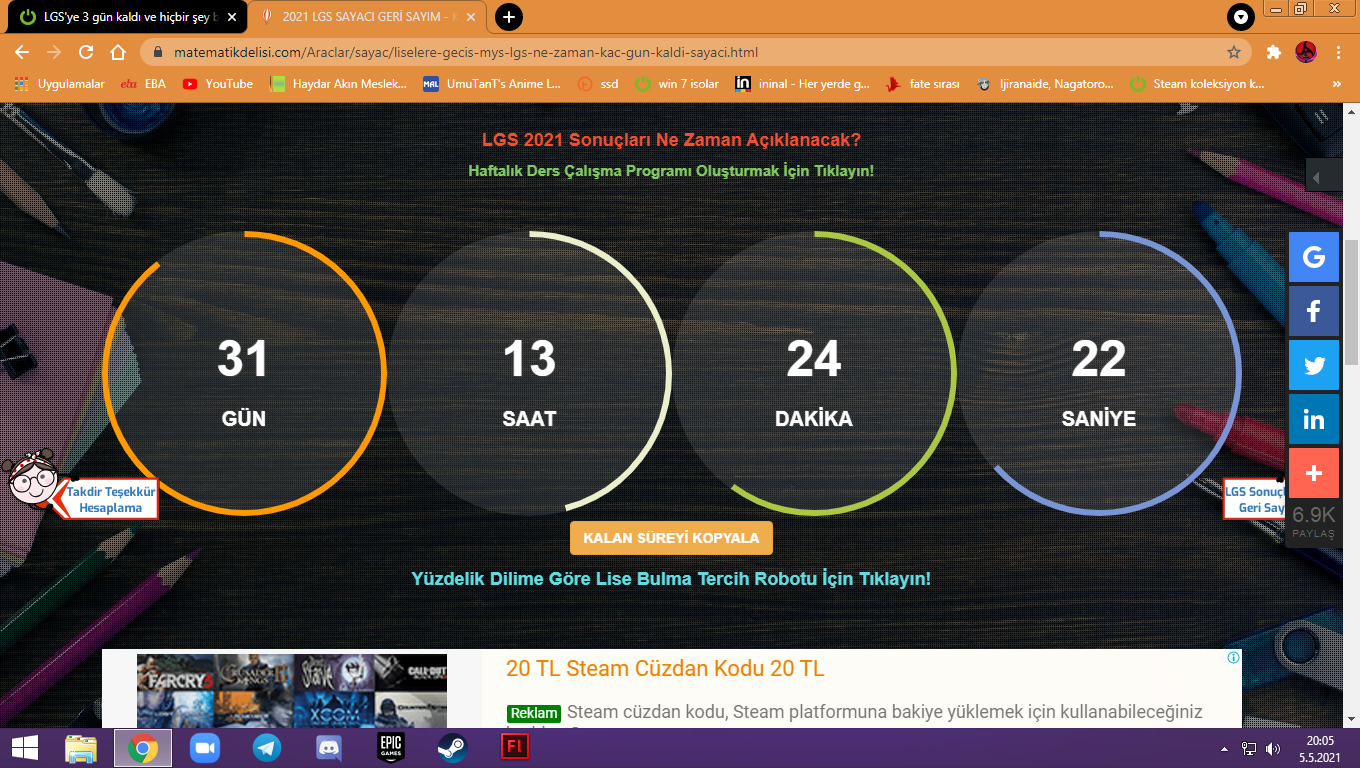Screen dimensions: 1360x768
Task: Open Discord from taskbar
Action: [328, 747]
